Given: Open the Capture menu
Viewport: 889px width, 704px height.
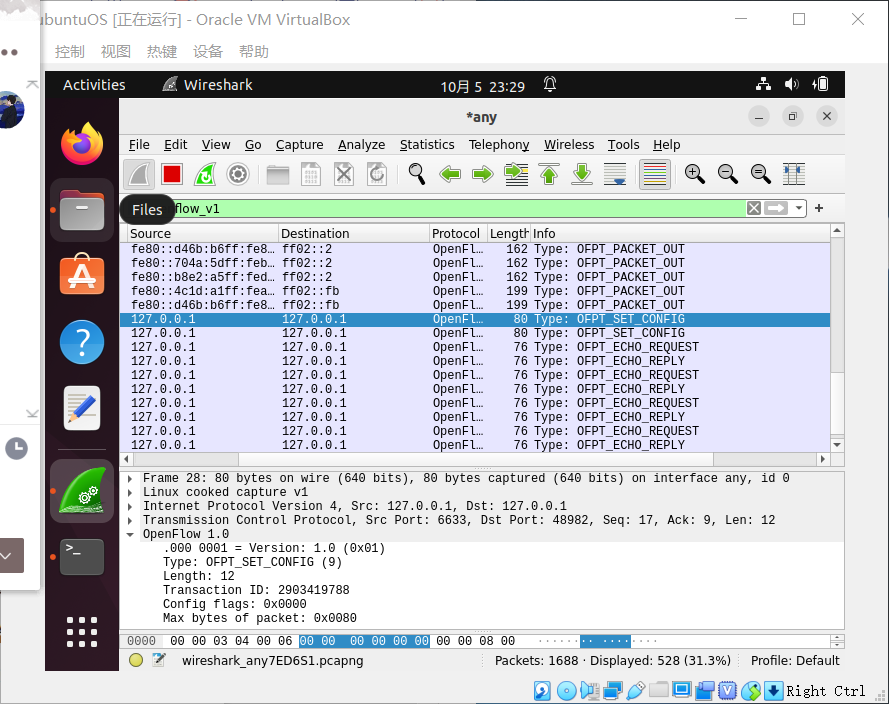Looking at the screenshot, I should pyautogui.click(x=299, y=145).
